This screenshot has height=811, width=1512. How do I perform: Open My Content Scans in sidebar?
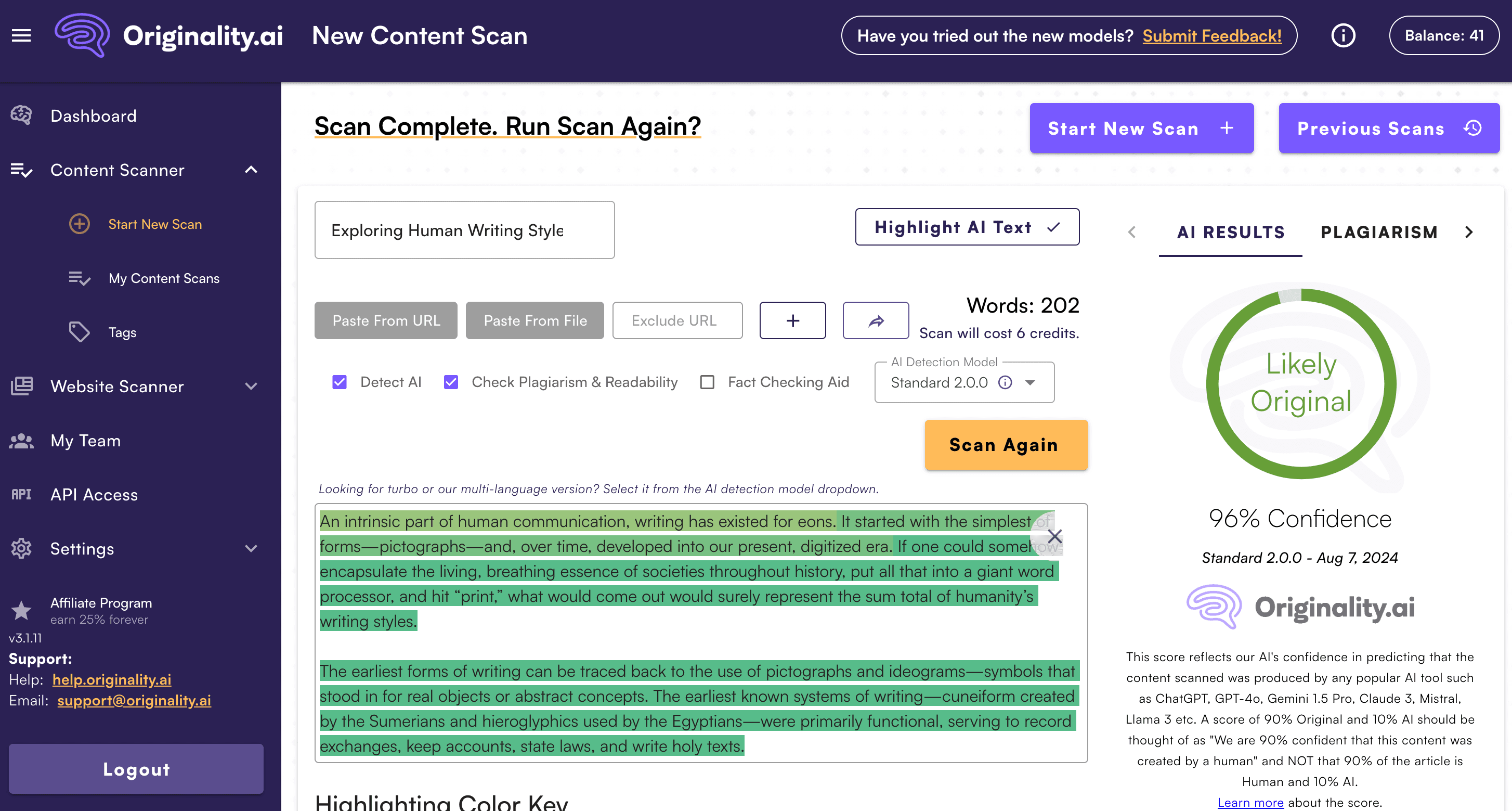(x=164, y=278)
